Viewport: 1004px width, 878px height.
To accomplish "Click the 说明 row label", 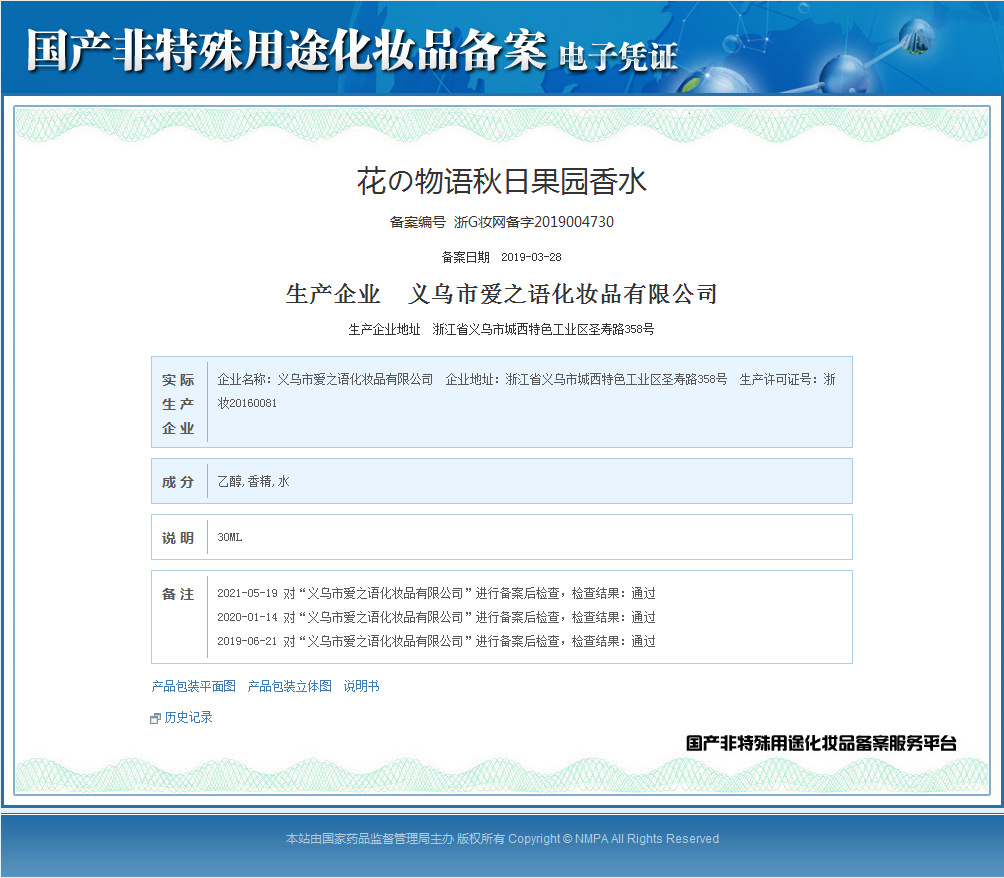I will (178, 538).
